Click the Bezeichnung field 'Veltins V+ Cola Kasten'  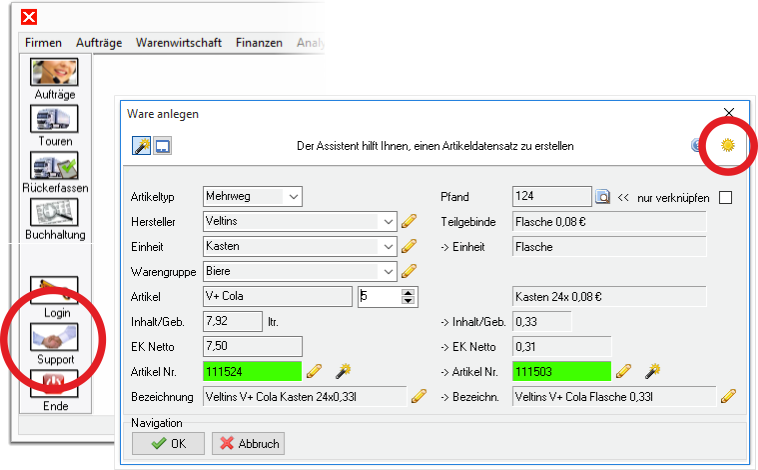click(305, 397)
